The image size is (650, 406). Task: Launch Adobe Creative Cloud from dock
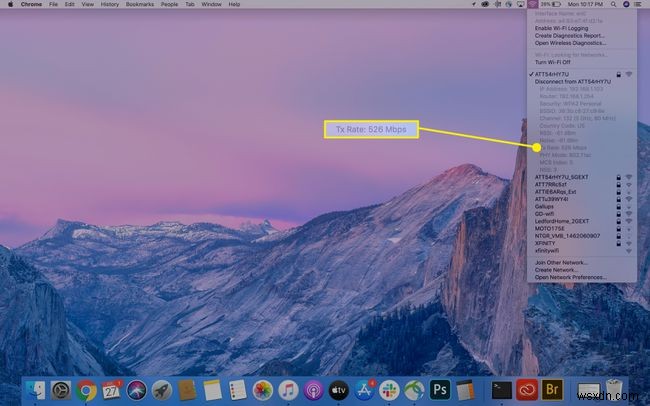[527, 390]
